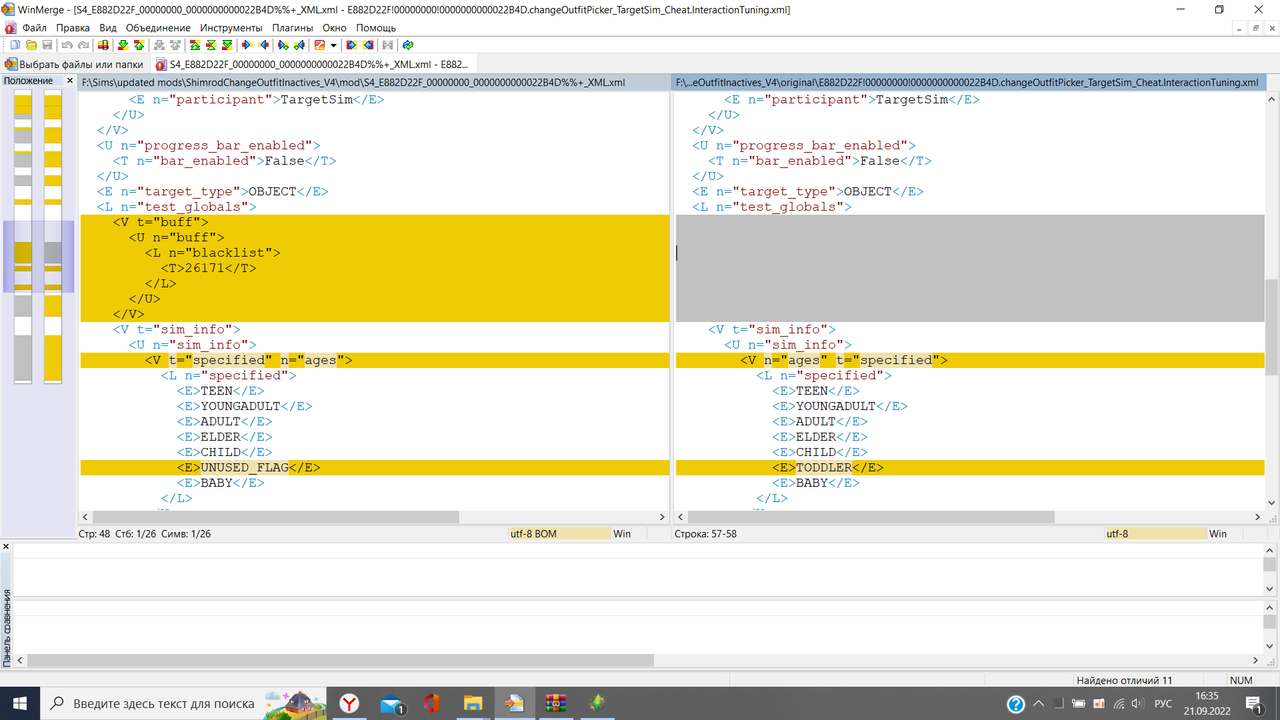Open File Explorer from taskbar
Viewport: 1280px width, 720px height.
click(x=473, y=704)
